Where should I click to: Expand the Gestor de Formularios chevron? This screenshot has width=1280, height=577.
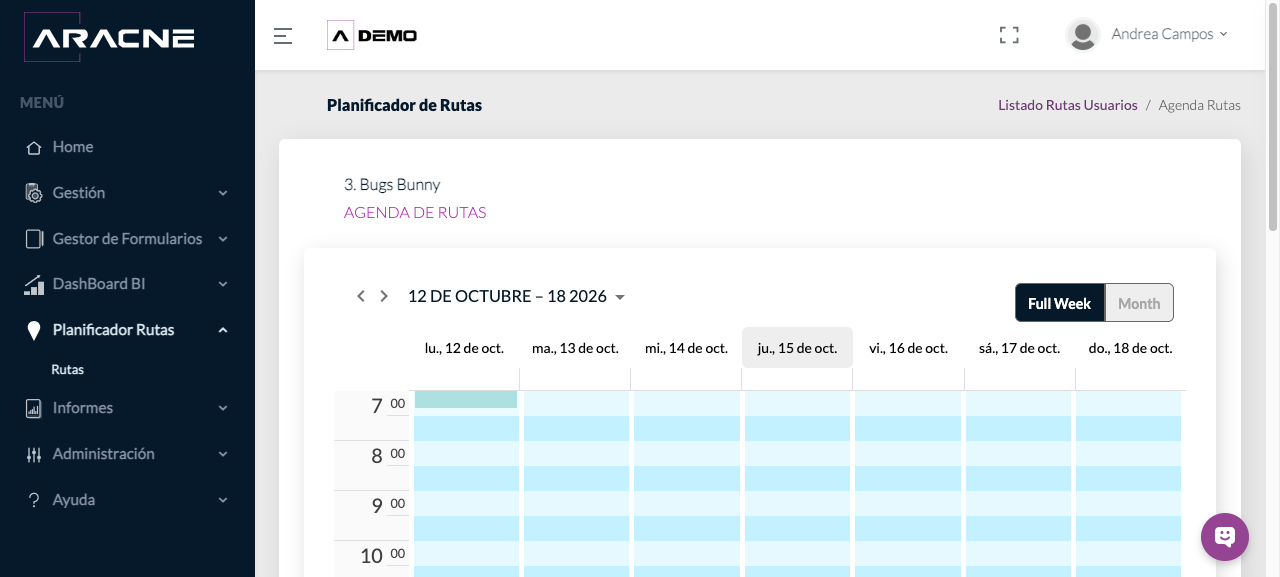pos(223,239)
